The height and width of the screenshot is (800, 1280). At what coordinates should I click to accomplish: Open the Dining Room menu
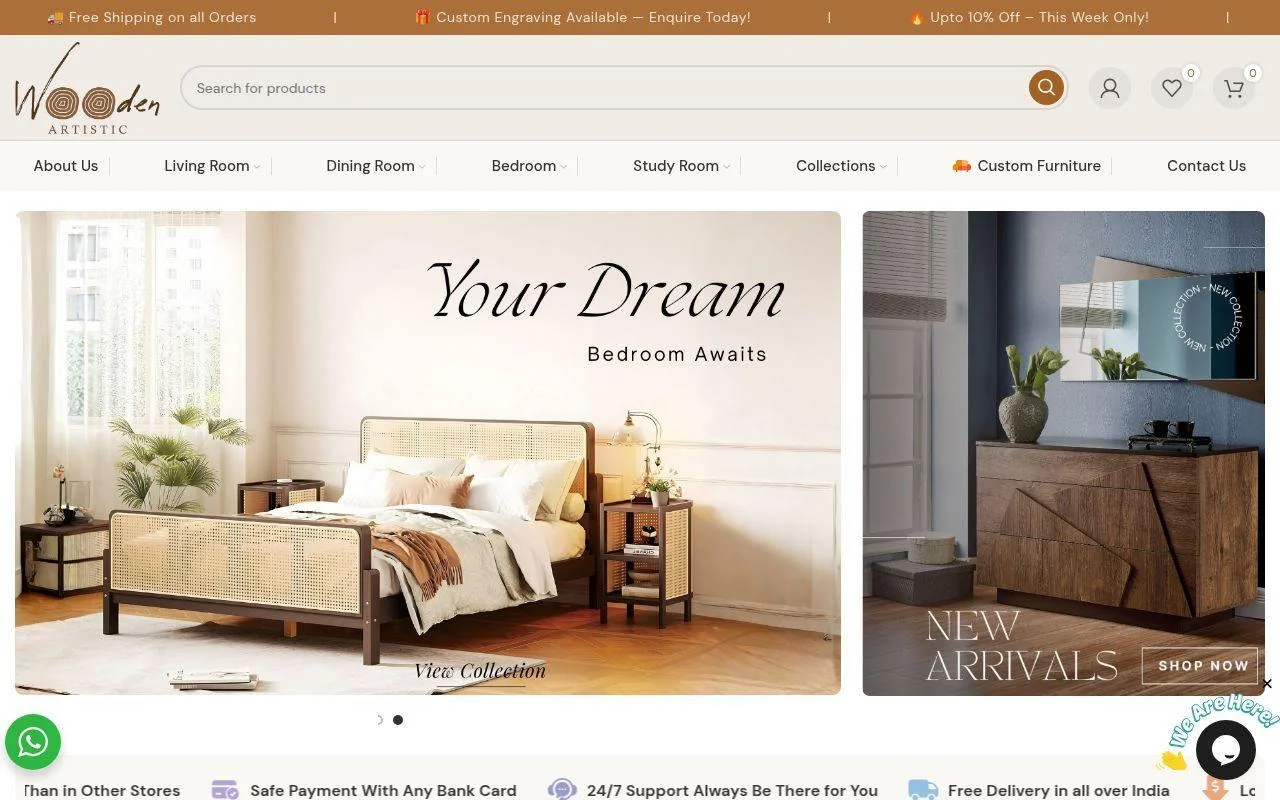pyautogui.click(x=370, y=166)
